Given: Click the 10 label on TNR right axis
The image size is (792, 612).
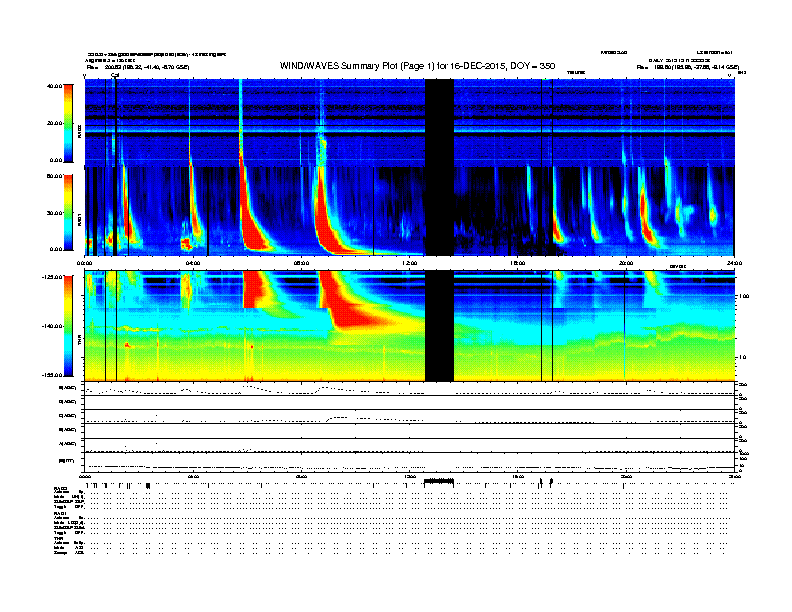Looking at the screenshot, I should pos(742,358).
